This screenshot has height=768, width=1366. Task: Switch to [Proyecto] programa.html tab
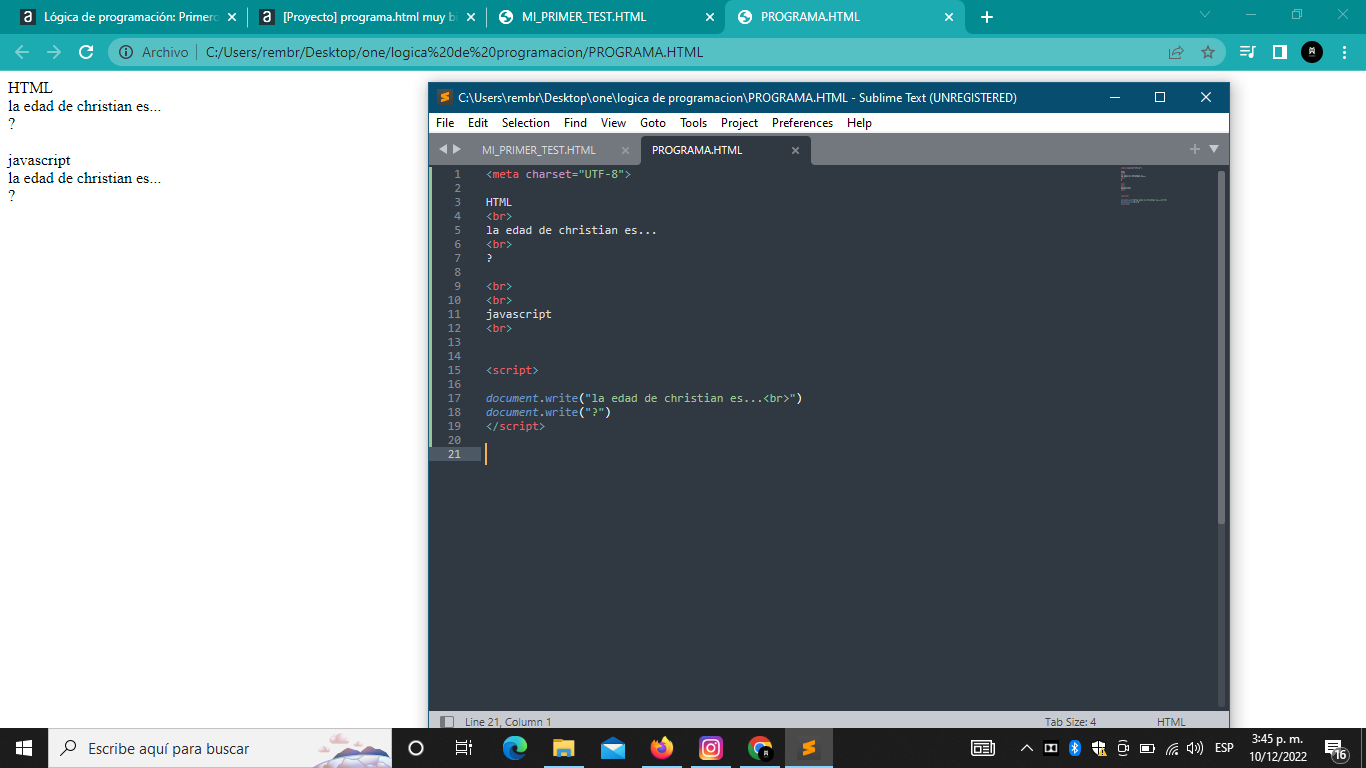pos(367,17)
